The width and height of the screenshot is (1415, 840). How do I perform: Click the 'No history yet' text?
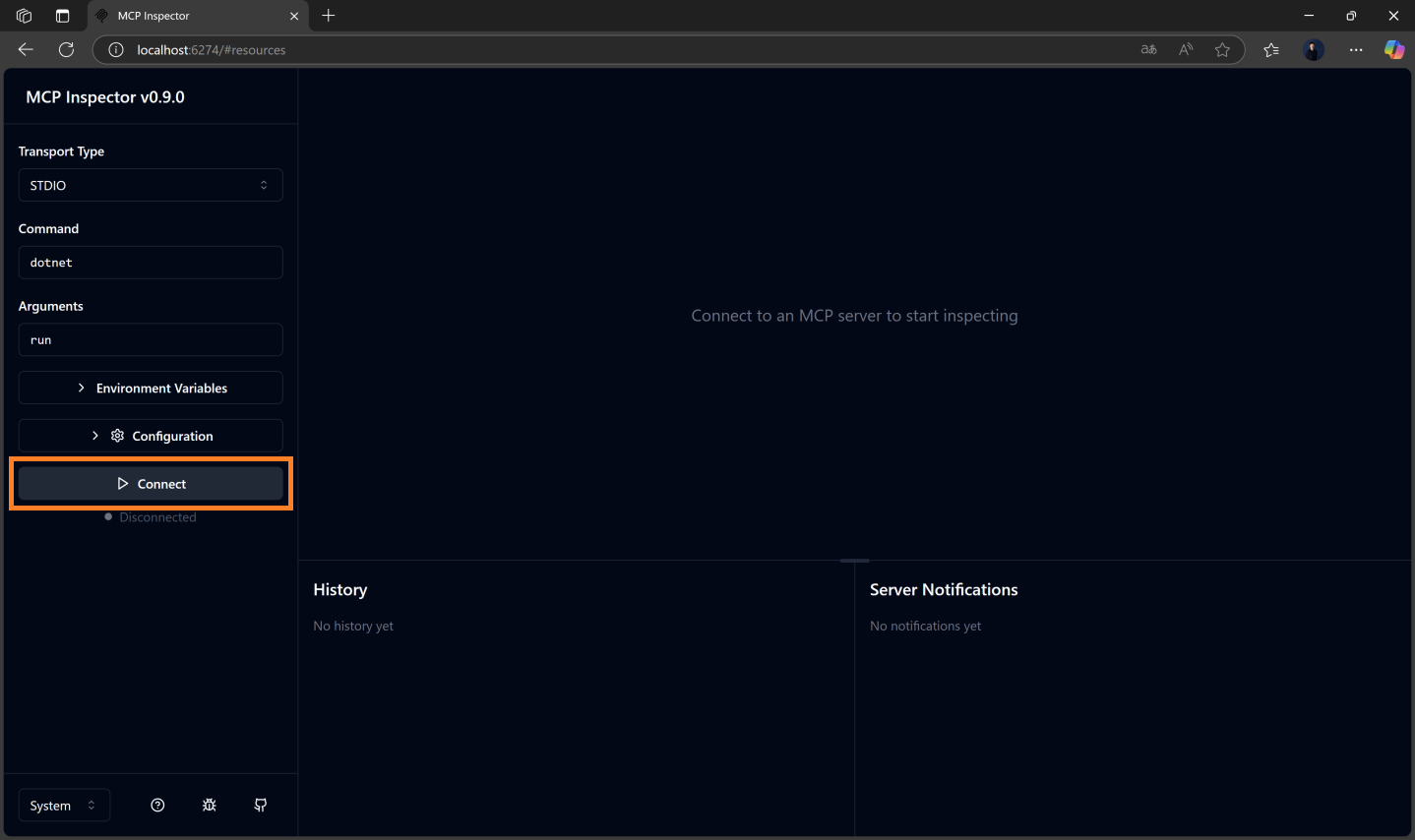pyautogui.click(x=353, y=627)
